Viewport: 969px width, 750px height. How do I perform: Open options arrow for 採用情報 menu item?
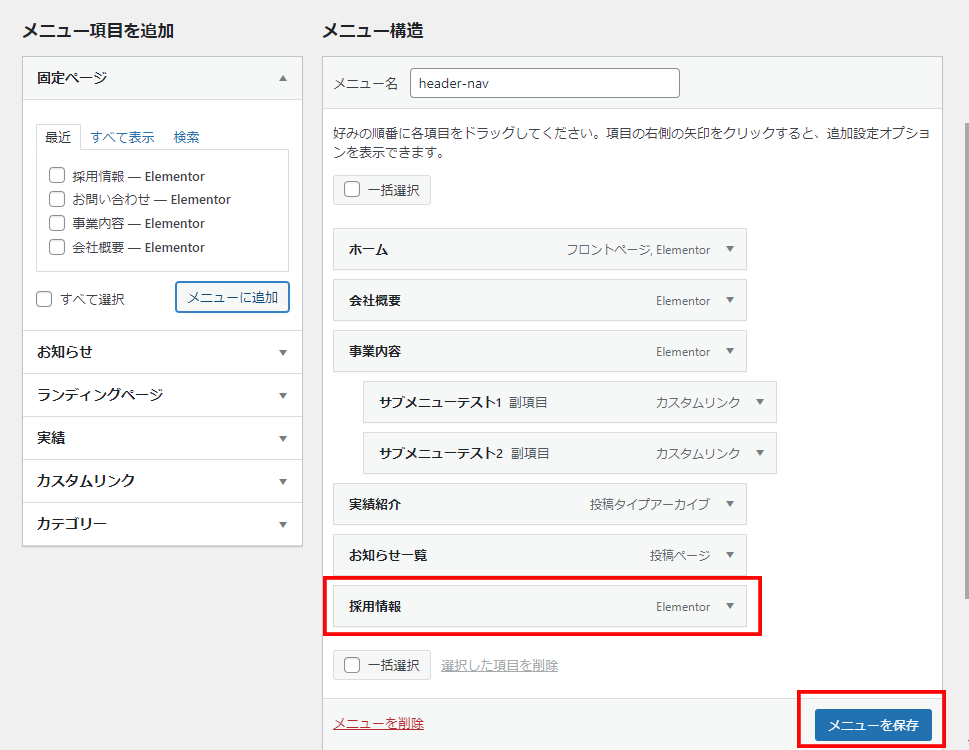(730, 606)
